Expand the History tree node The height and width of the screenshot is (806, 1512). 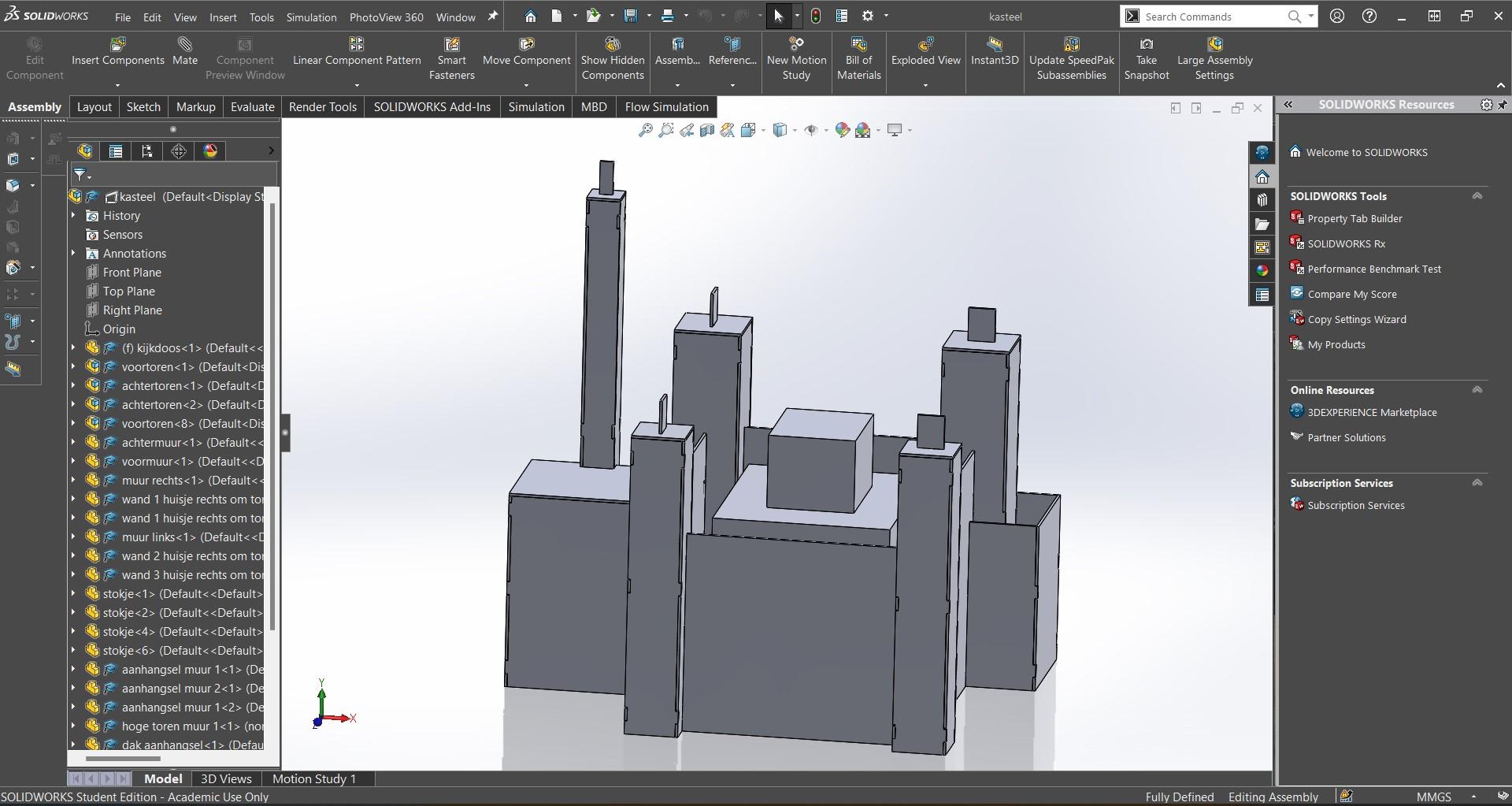(x=73, y=215)
